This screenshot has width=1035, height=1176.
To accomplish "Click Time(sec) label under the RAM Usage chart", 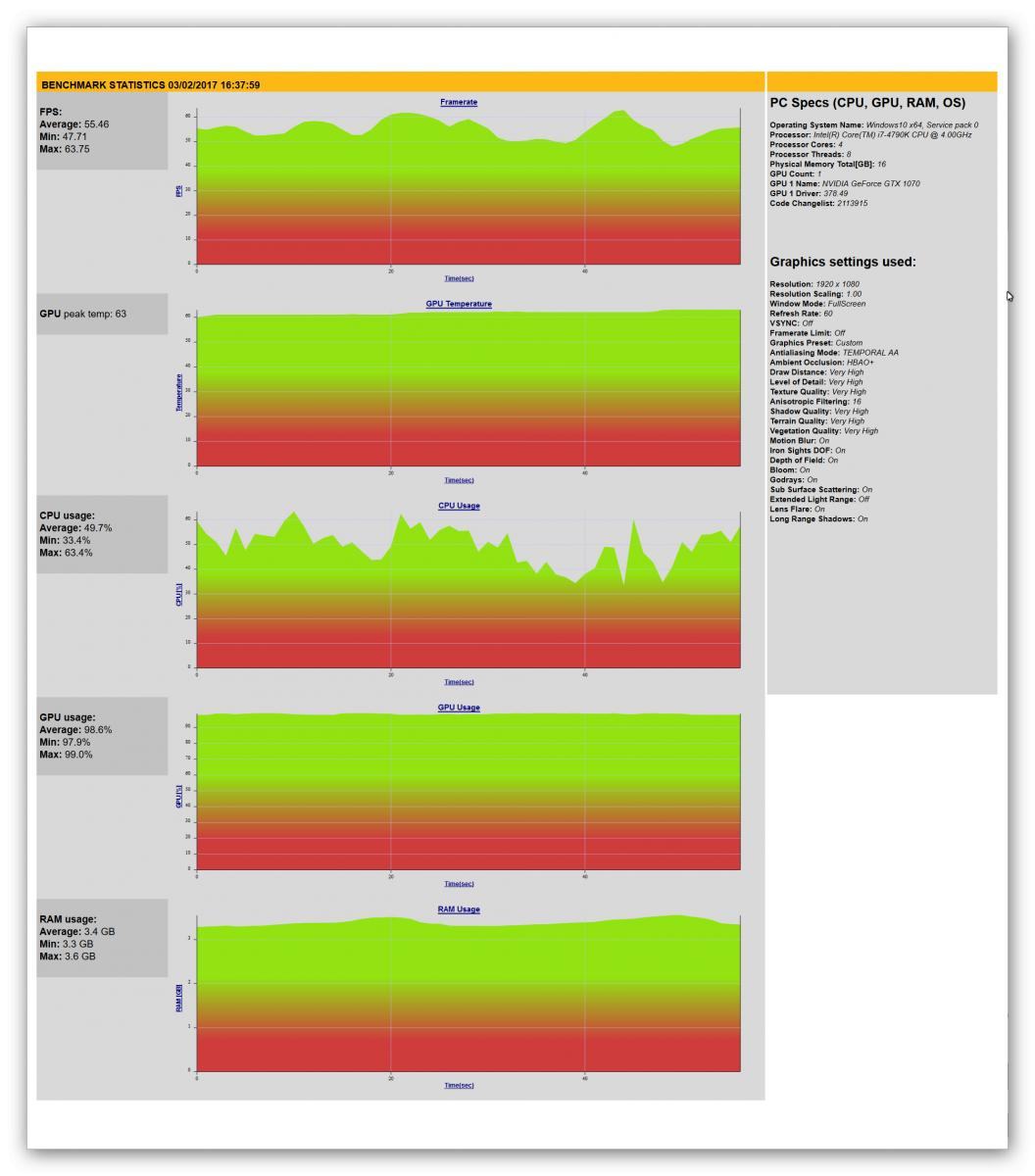I will click(459, 1086).
